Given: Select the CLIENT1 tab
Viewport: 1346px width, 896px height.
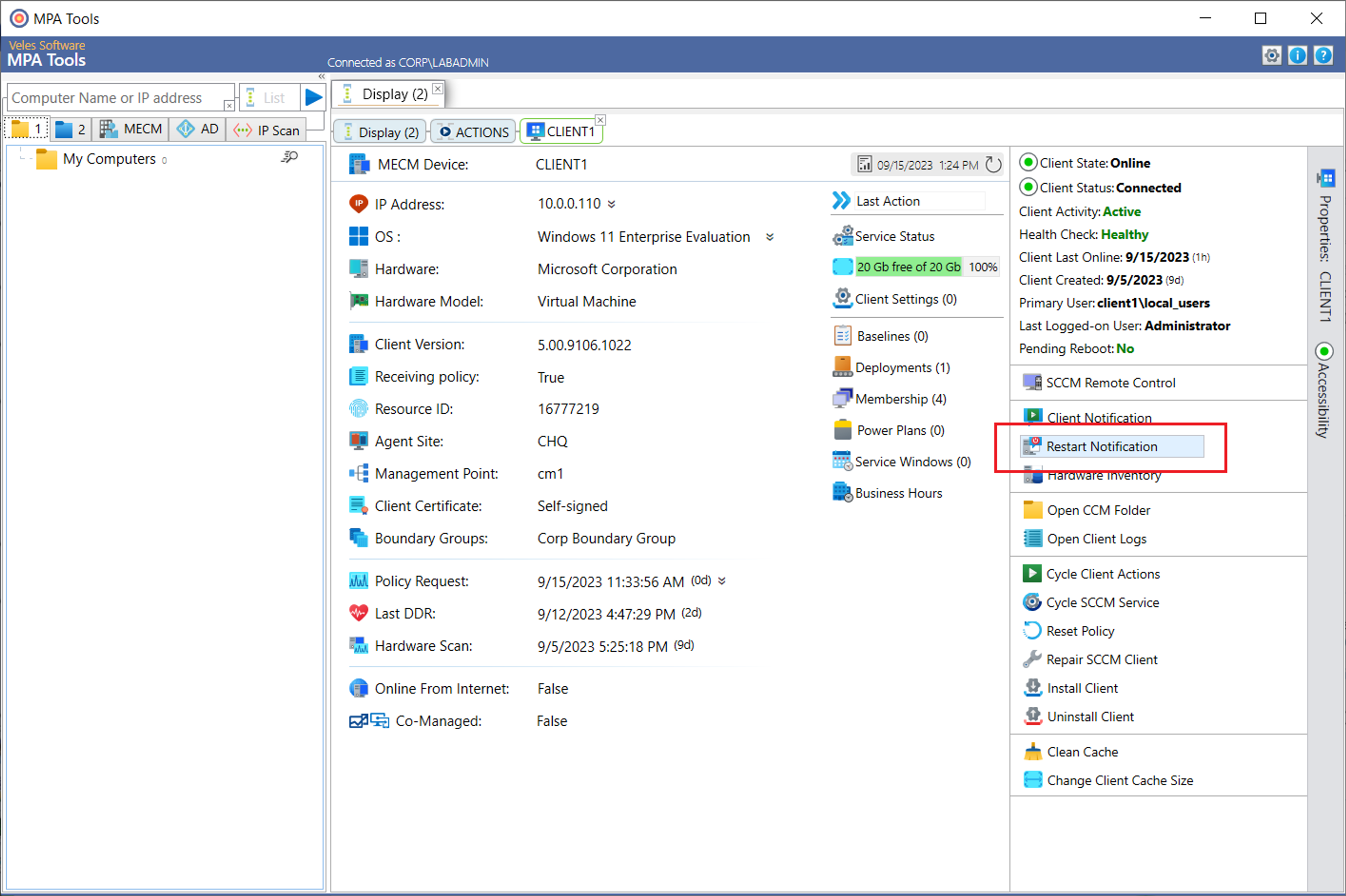Looking at the screenshot, I should 560,131.
